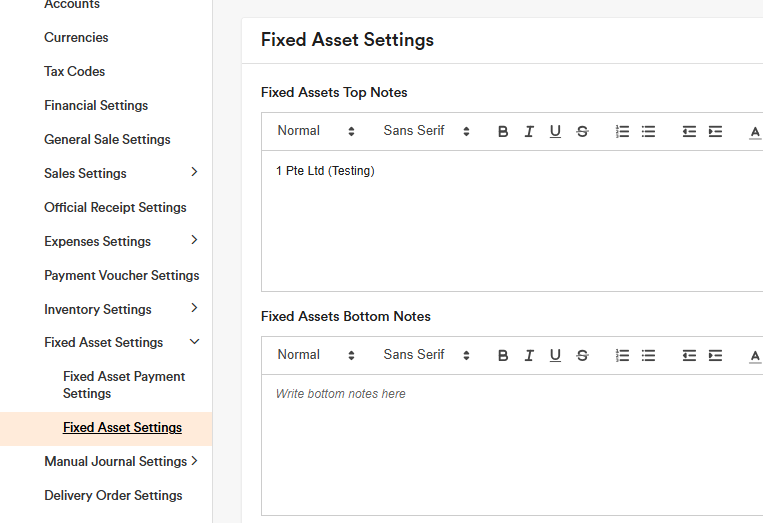Insert numbered list in Bottom Notes
This screenshot has height=523, width=763.
622,356
